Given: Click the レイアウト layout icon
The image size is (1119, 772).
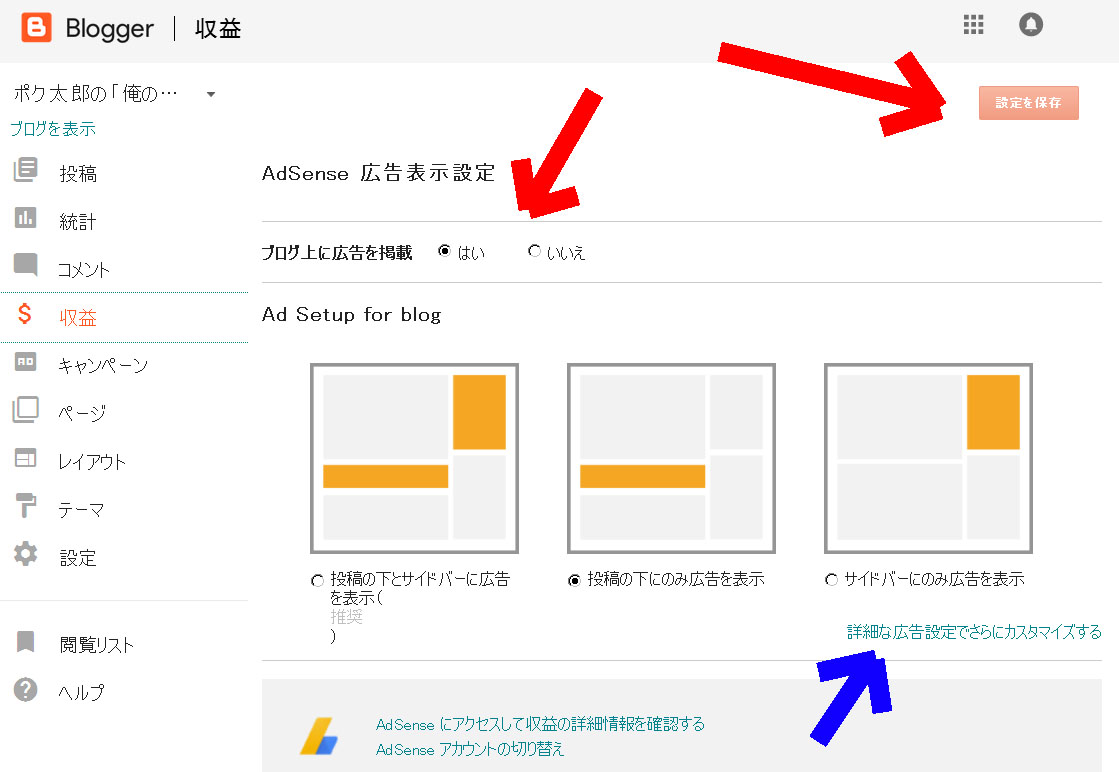Looking at the screenshot, I should (x=26, y=457).
